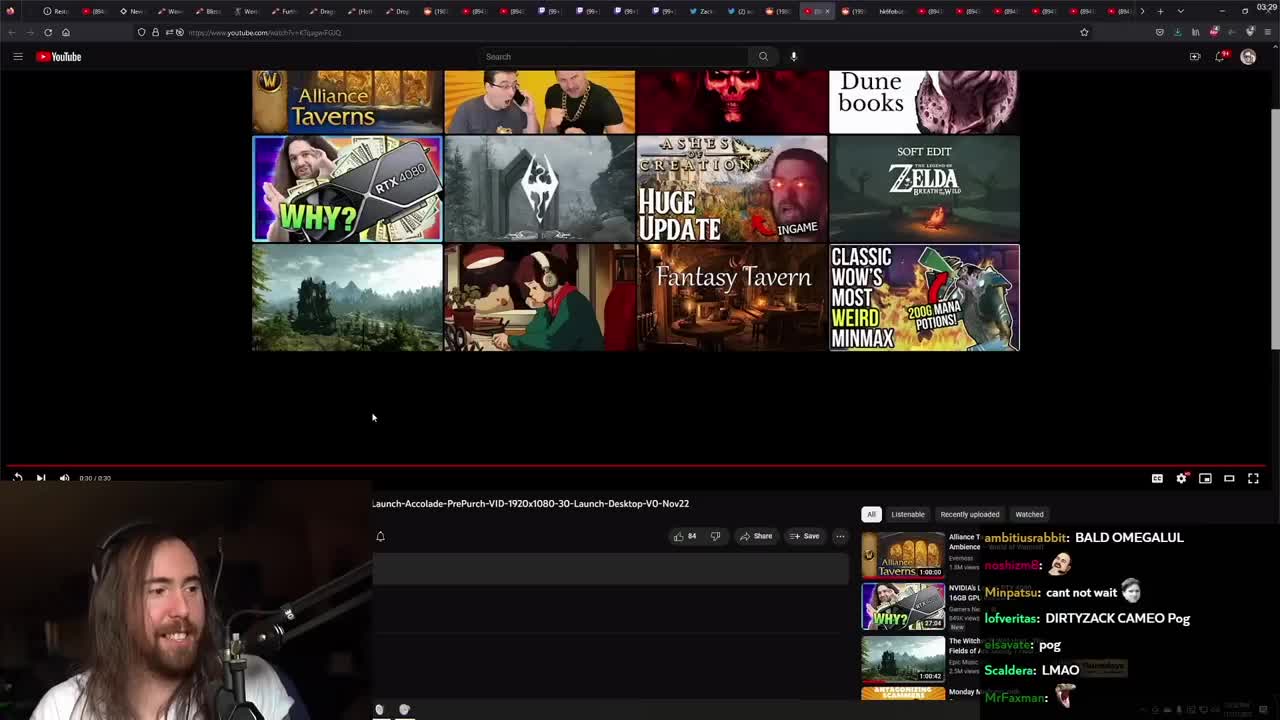Screen dimensions: 1280x720
Task: Open the mountain castle landscape video
Action: point(347,298)
